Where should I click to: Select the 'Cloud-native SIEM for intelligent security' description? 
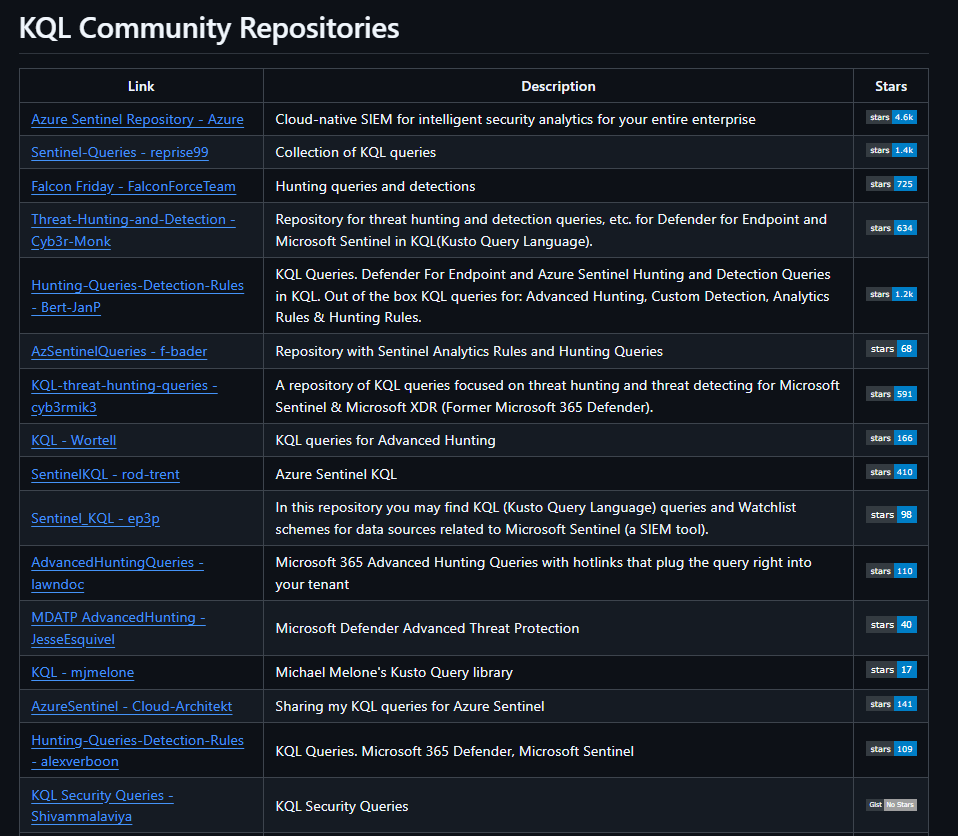coord(516,119)
